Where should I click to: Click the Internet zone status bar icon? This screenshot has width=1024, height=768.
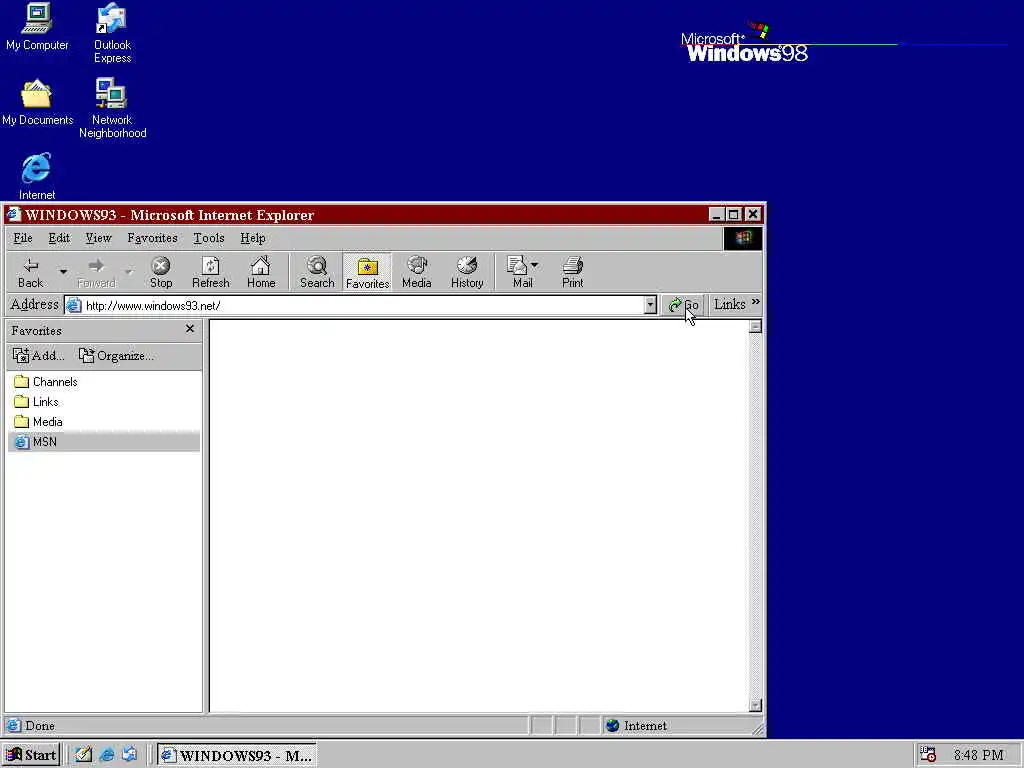click(612, 726)
